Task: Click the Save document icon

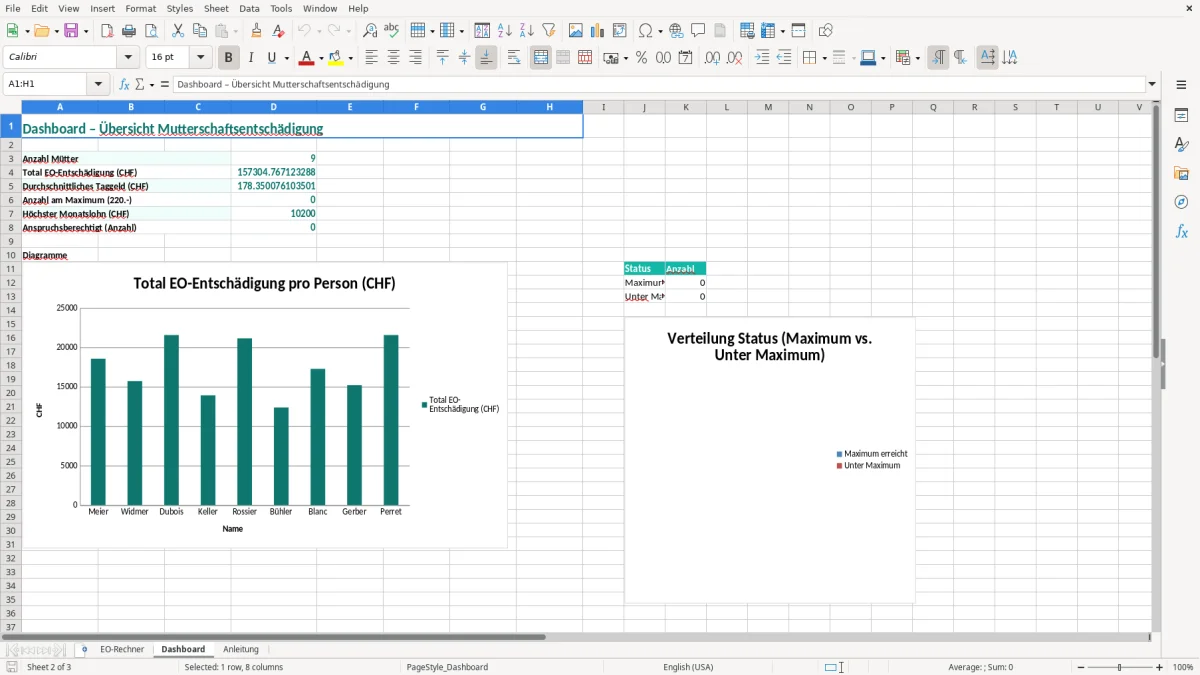Action: [x=71, y=31]
